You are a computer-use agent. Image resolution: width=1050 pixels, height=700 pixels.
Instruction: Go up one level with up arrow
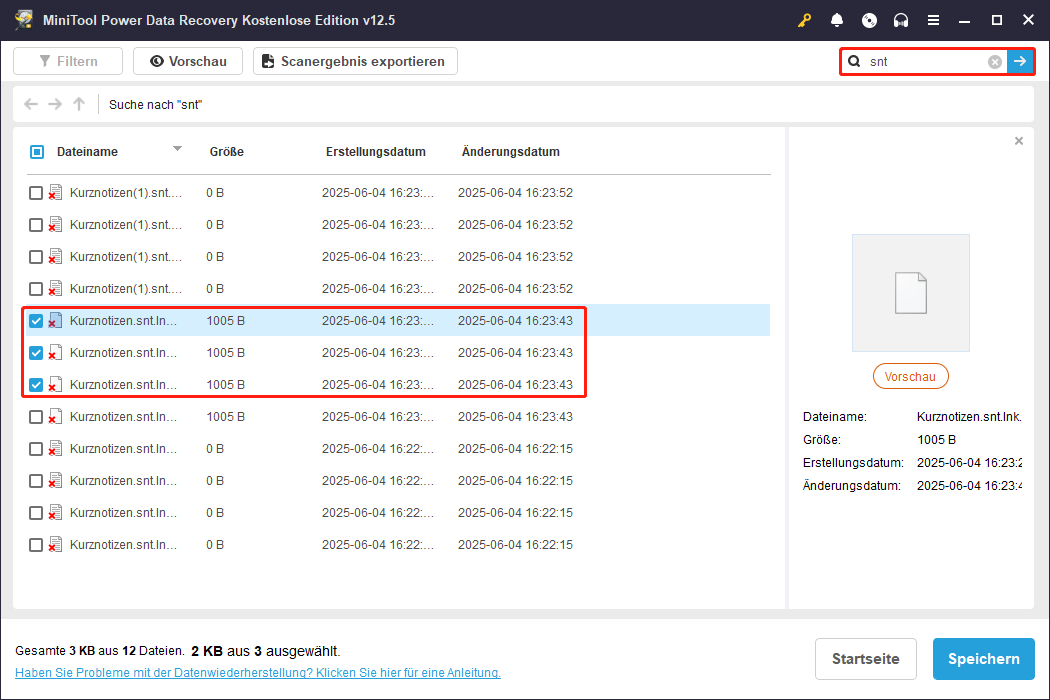[x=79, y=104]
